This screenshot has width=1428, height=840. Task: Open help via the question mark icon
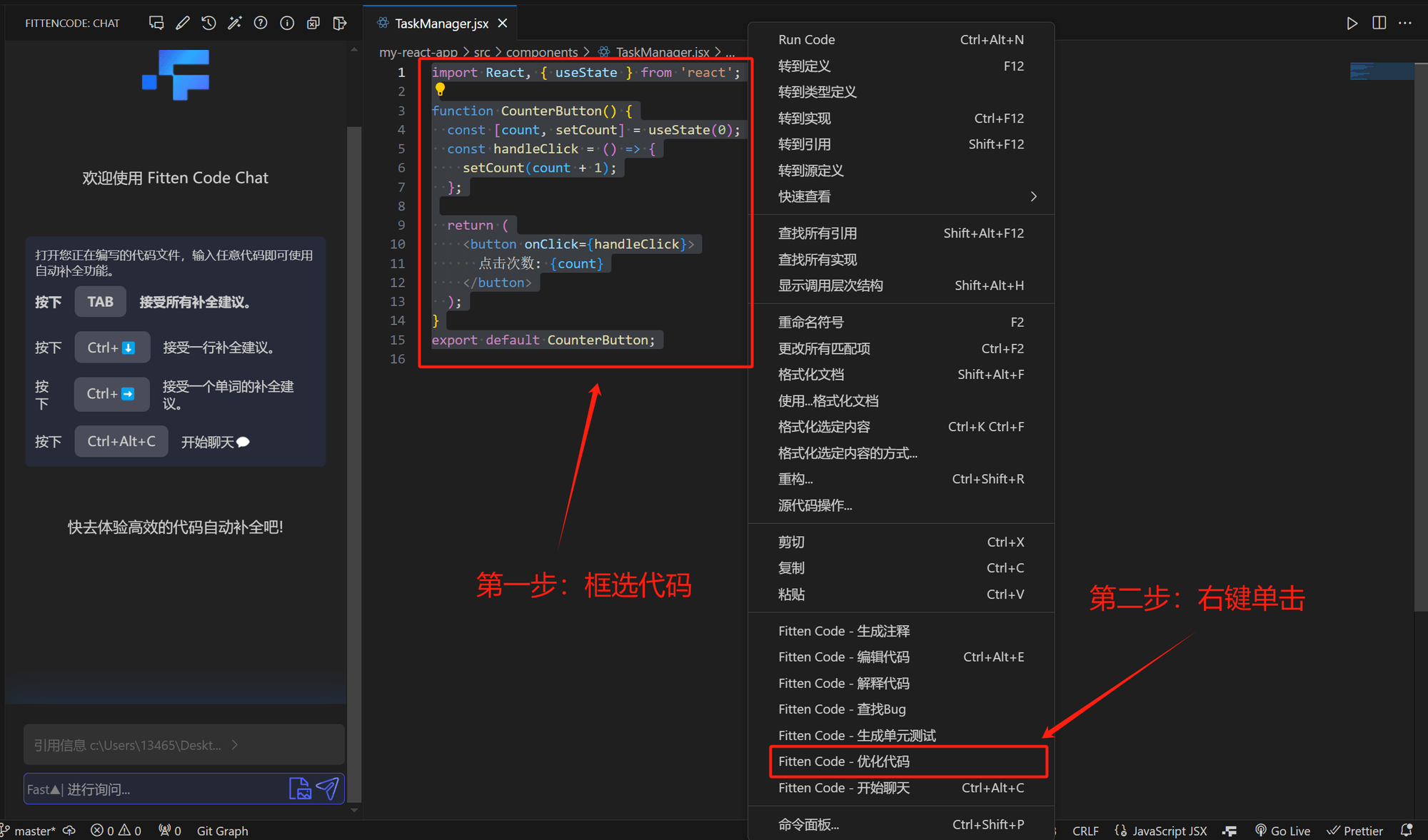(x=261, y=23)
